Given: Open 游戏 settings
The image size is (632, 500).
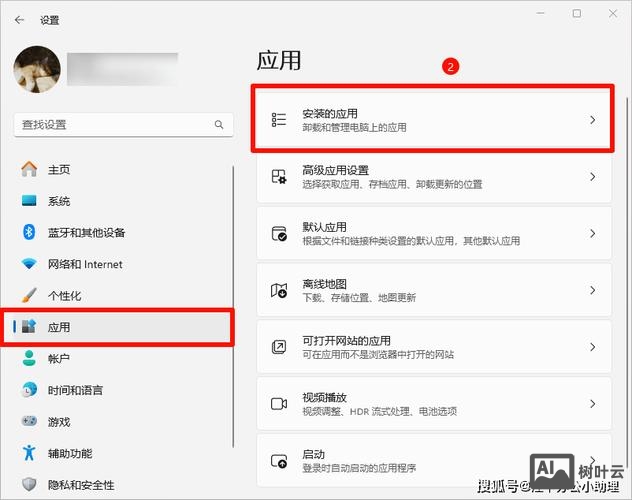Looking at the screenshot, I should tap(59, 422).
